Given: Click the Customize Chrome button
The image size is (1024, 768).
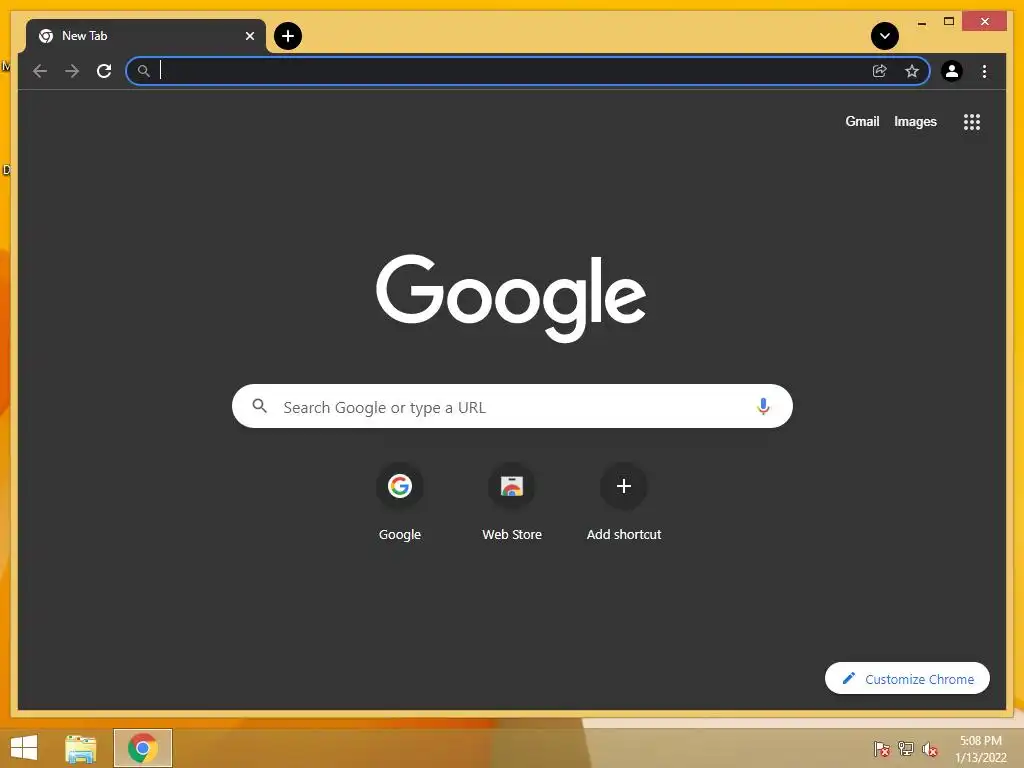Looking at the screenshot, I should click(x=907, y=679).
